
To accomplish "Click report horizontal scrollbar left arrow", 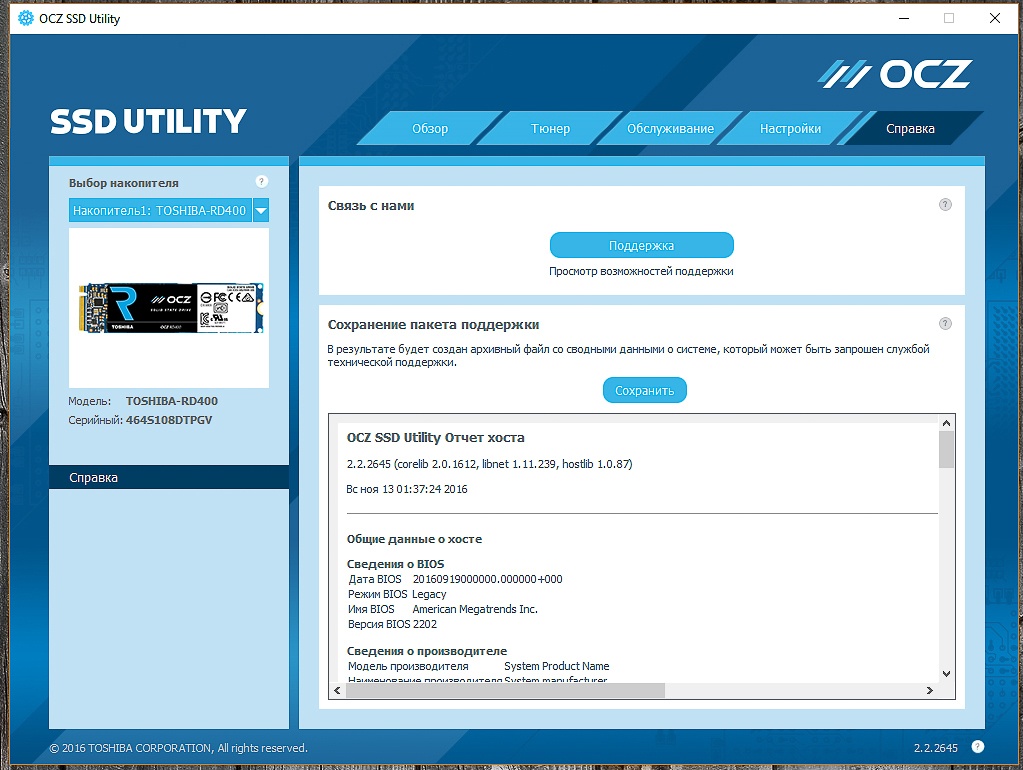I will tap(337, 690).
